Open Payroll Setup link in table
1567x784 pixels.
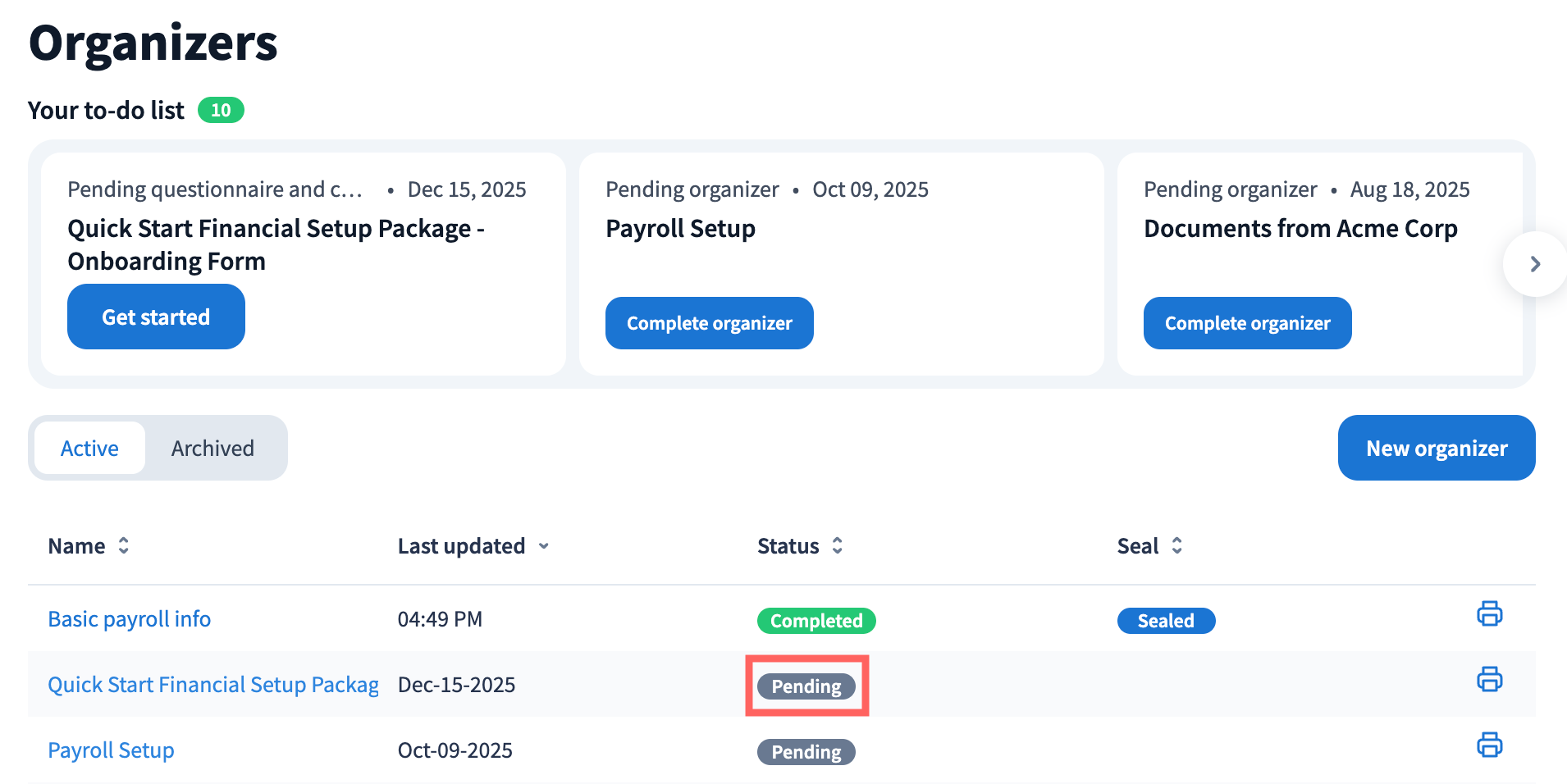[x=111, y=750]
